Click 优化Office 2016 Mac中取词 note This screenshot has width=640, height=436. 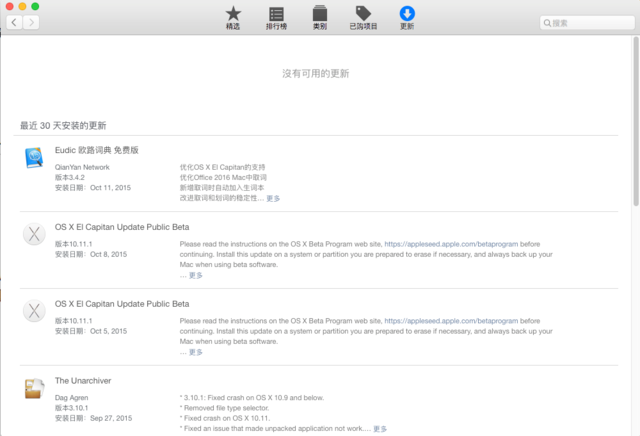(223, 178)
